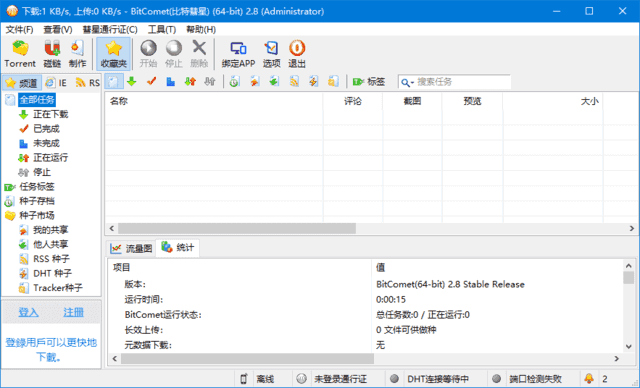Add a magnet link (磁链)
Image resolution: width=640 pixels, height=388 pixels.
[x=52, y=53]
